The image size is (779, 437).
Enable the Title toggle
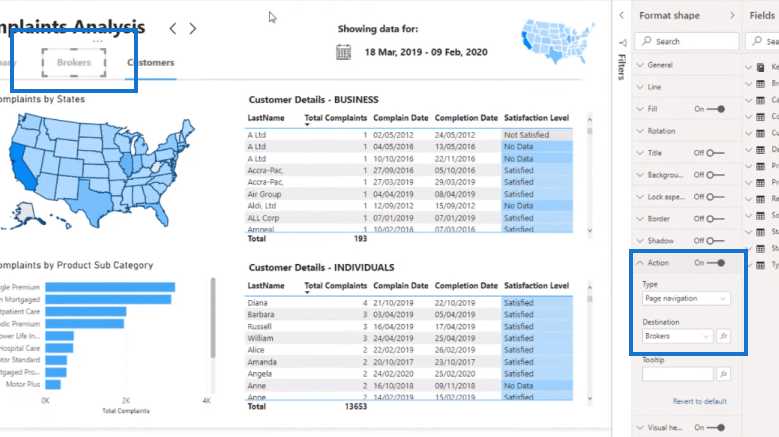click(x=716, y=153)
